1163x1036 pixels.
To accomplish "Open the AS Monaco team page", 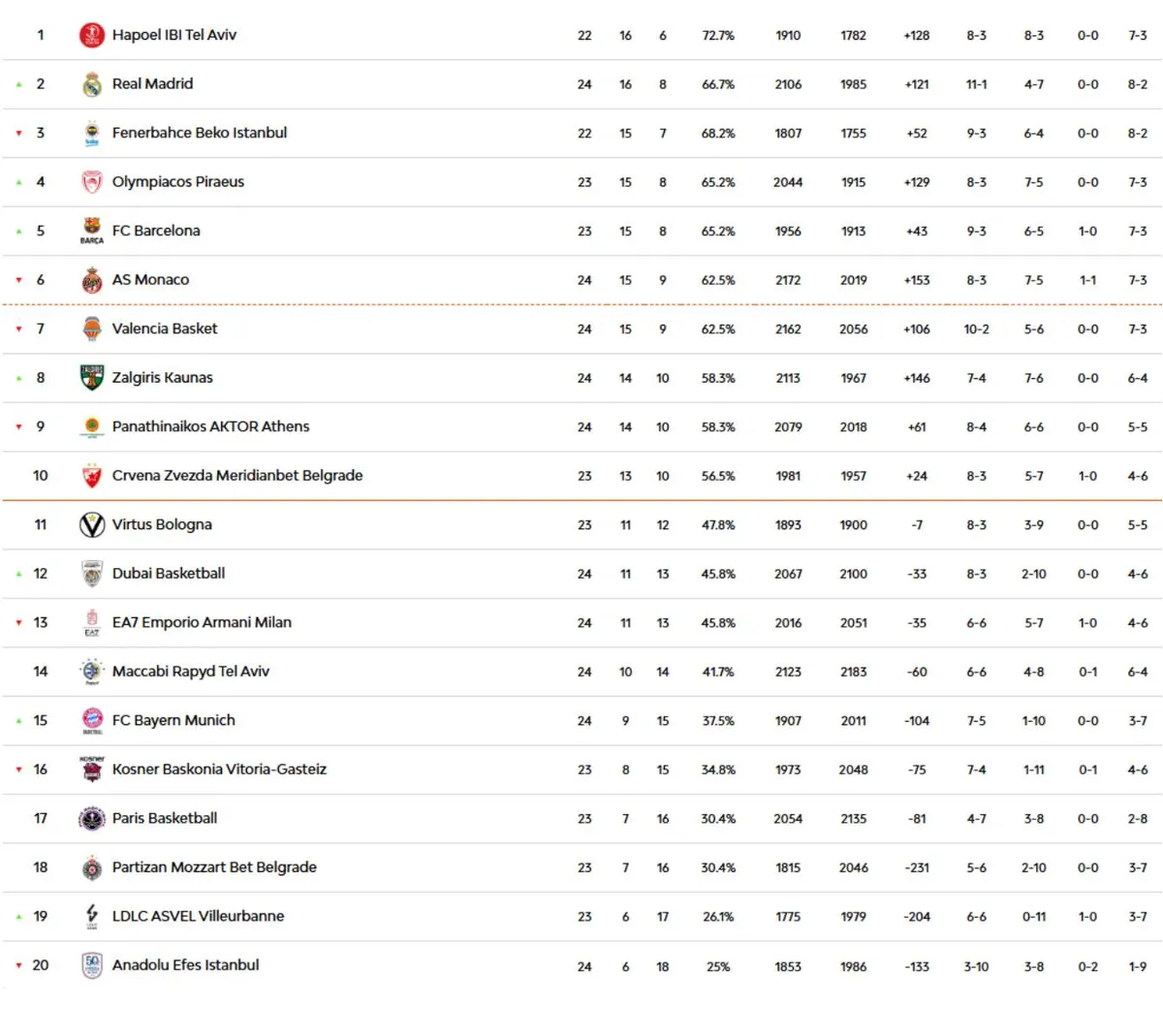I will click(150, 280).
